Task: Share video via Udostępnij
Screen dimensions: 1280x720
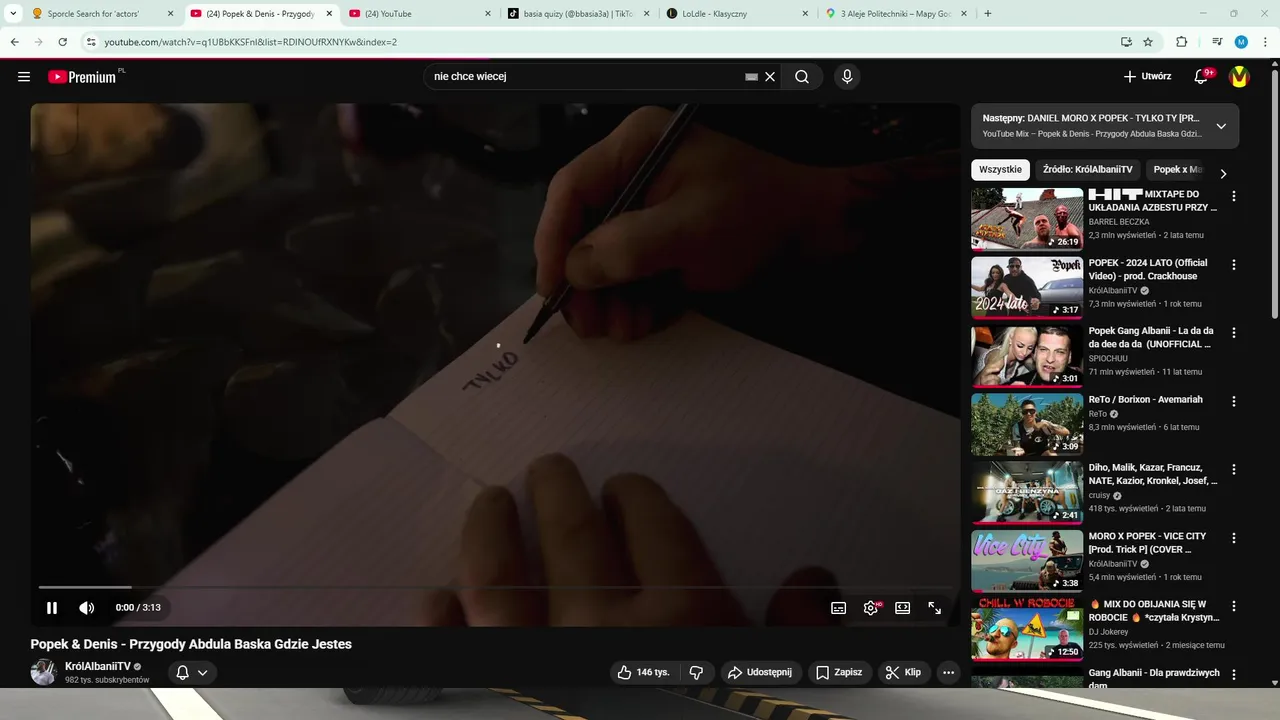Action: [759, 672]
